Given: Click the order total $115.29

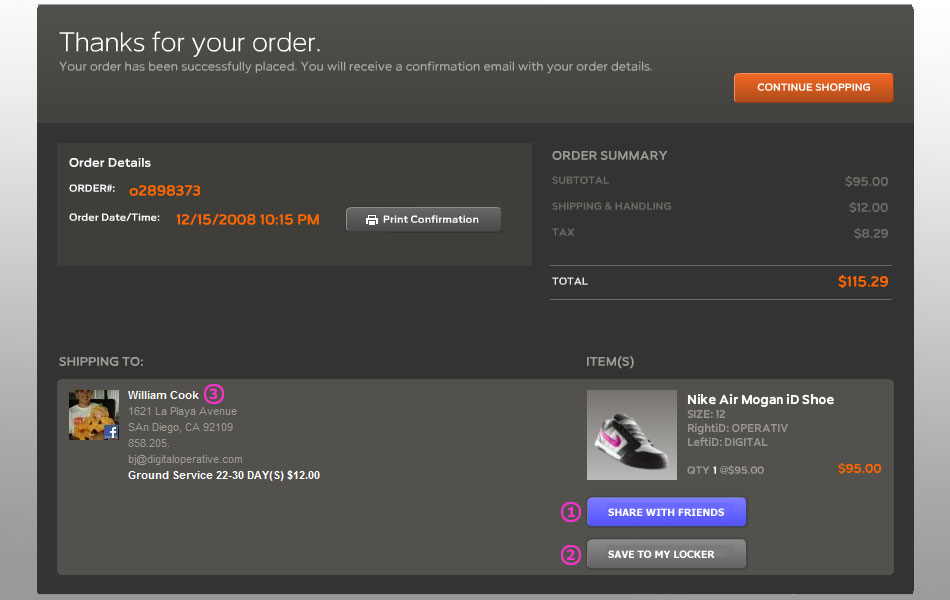Looking at the screenshot, I should point(863,281).
